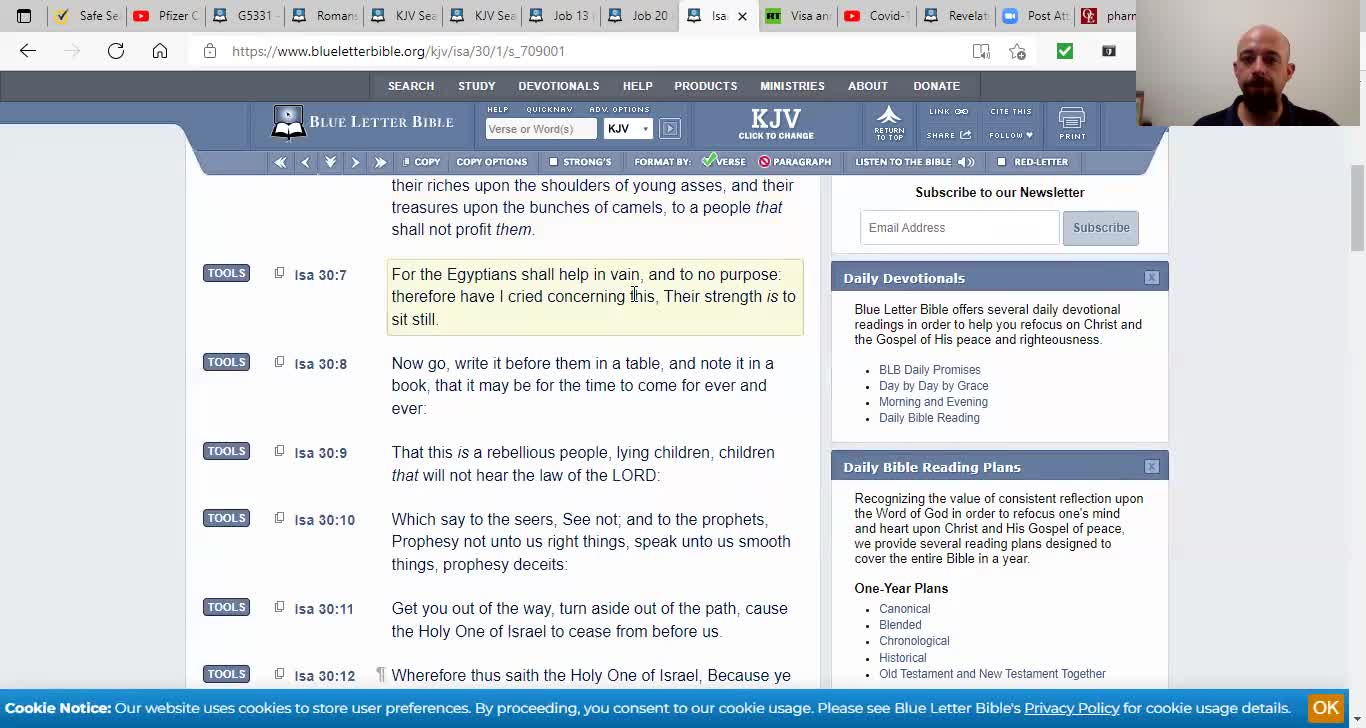The width and height of the screenshot is (1366, 728).
Task: Go to previous chapter single-left arrow
Action: tap(305, 162)
